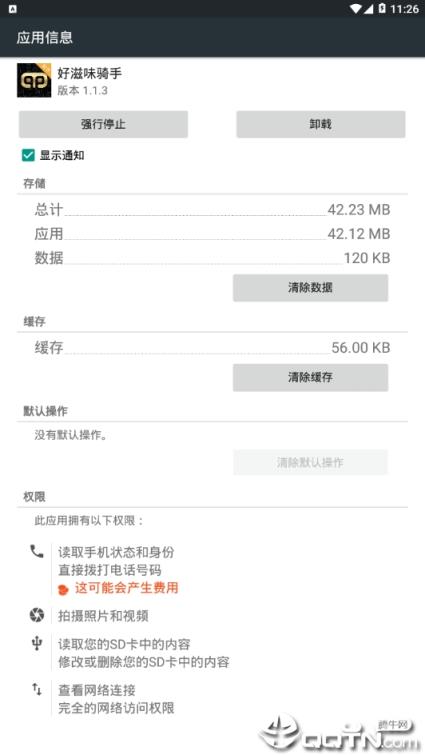Tap the camera permission icon

pyautogui.click(x=37, y=615)
